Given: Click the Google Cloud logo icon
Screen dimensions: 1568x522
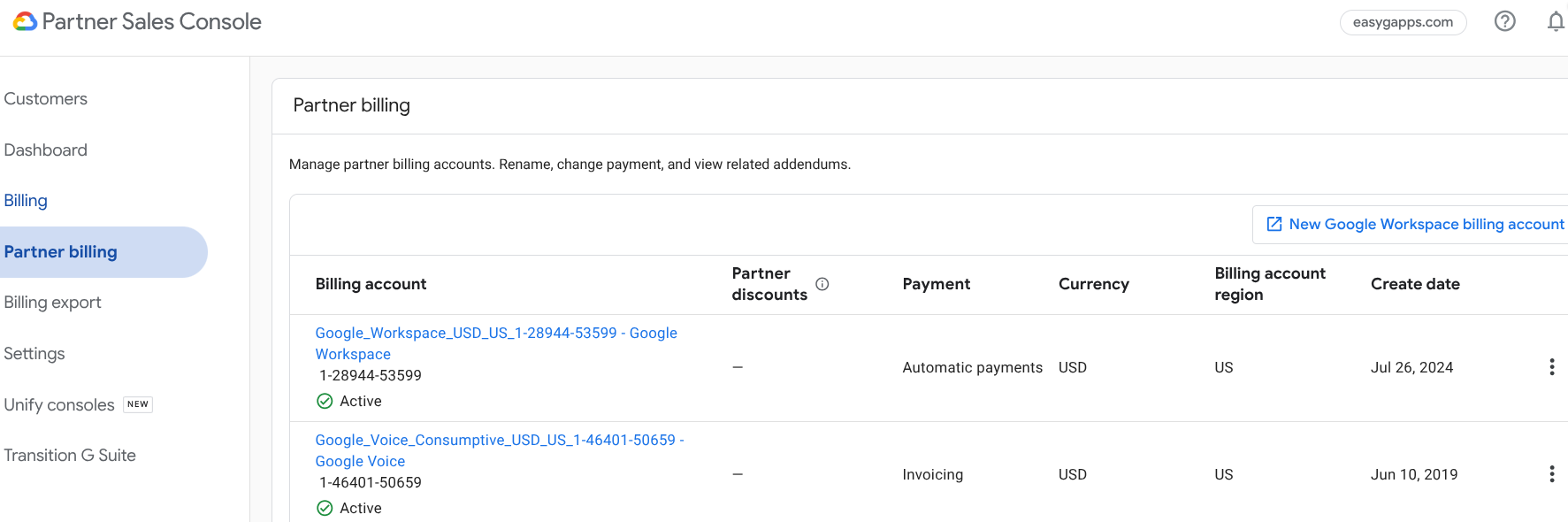Looking at the screenshot, I should [25, 21].
